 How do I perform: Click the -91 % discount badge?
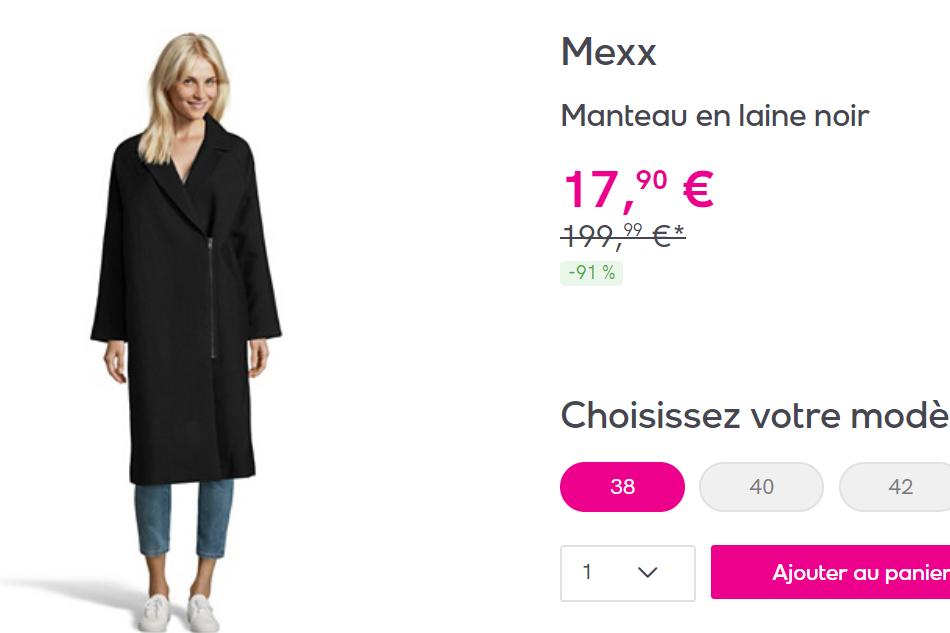tap(591, 272)
